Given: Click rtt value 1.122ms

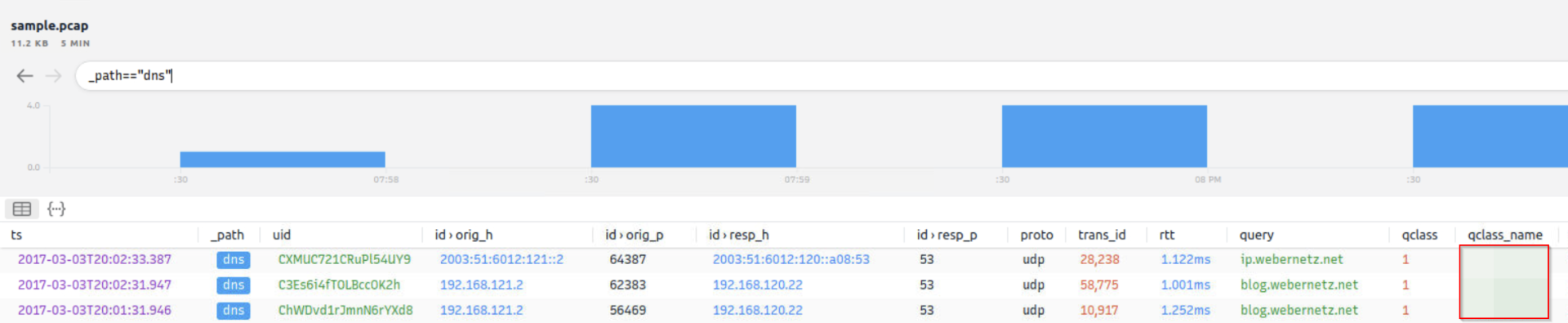Looking at the screenshot, I should click(1186, 259).
